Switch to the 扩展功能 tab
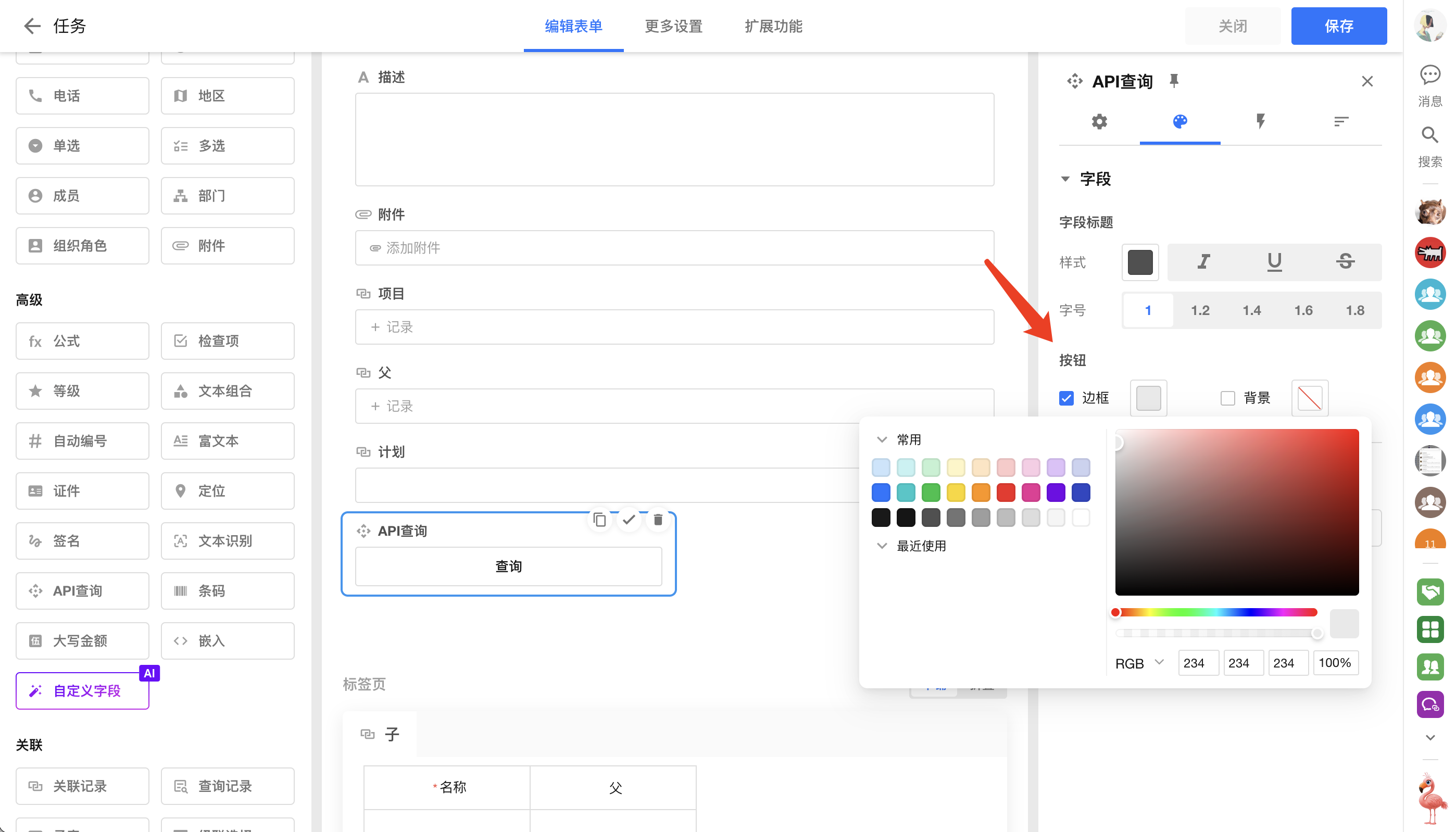The height and width of the screenshot is (832, 1456). [x=773, y=26]
